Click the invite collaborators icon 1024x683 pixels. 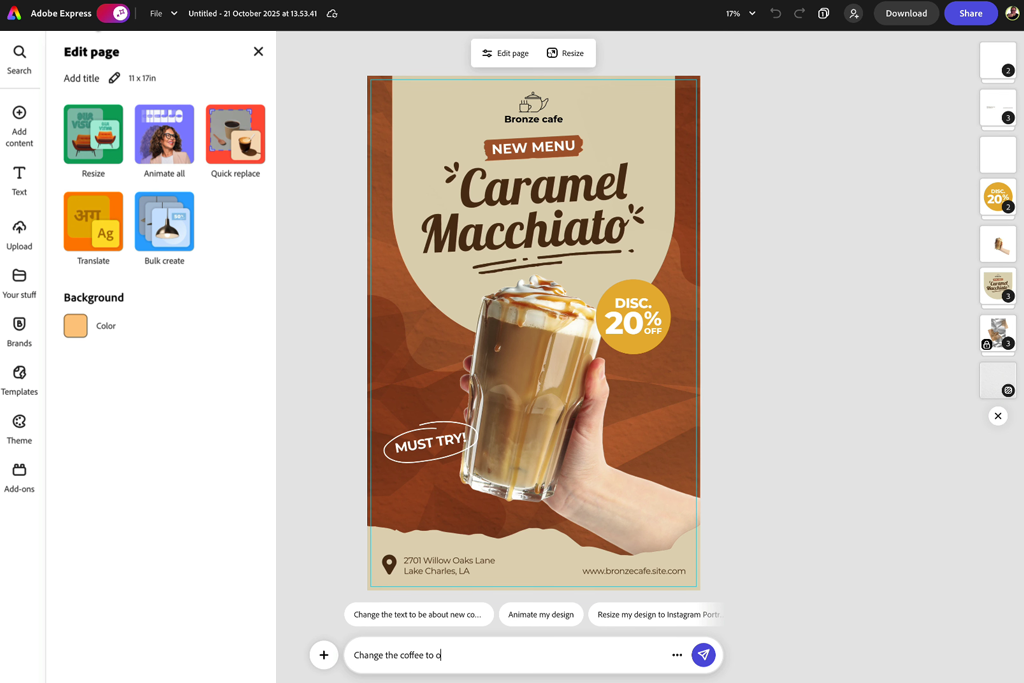point(854,13)
